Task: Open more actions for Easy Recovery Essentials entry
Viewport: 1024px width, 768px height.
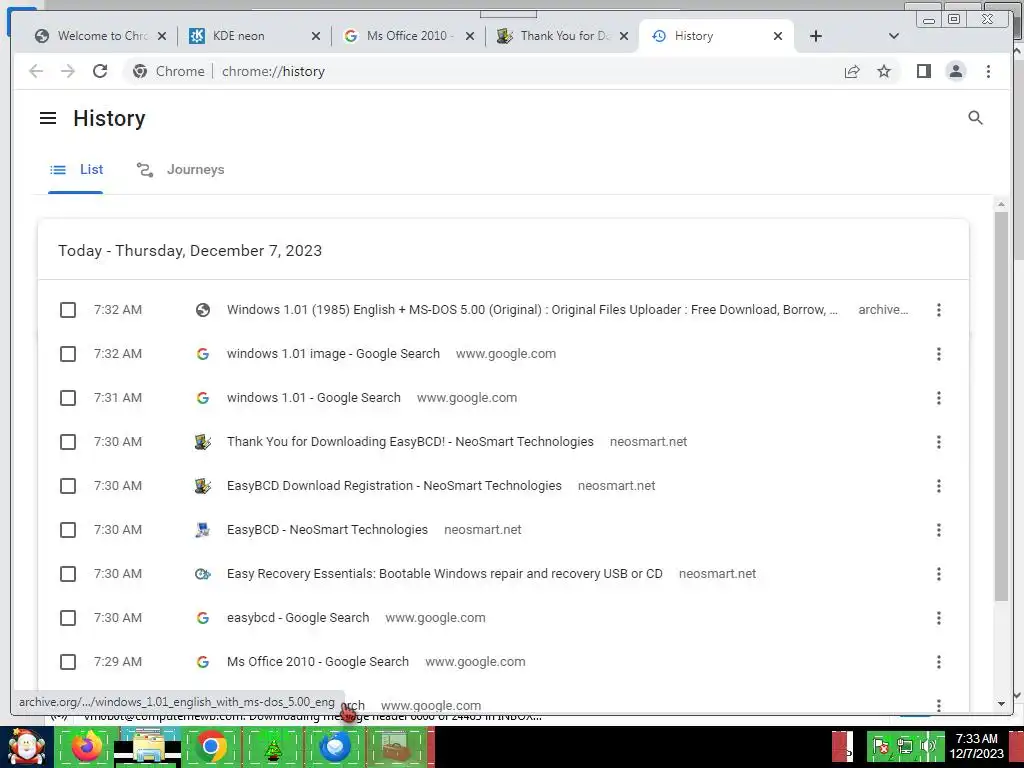Action: point(938,574)
